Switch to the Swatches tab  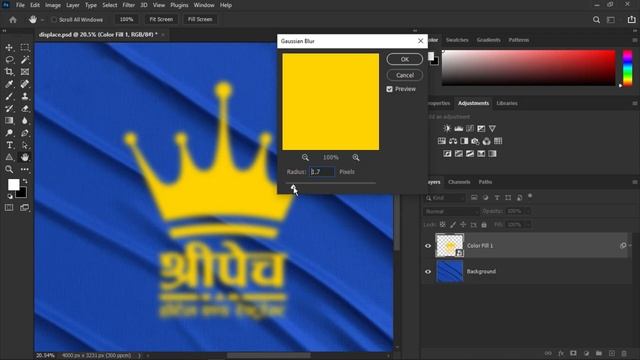pos(457,40)
